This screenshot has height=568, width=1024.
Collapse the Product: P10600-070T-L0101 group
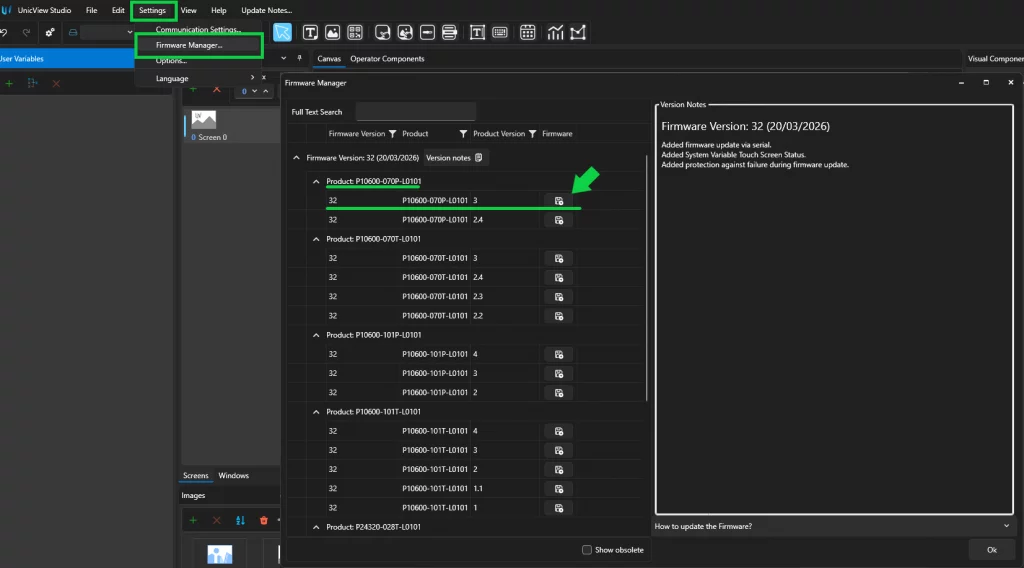point(316,239)
